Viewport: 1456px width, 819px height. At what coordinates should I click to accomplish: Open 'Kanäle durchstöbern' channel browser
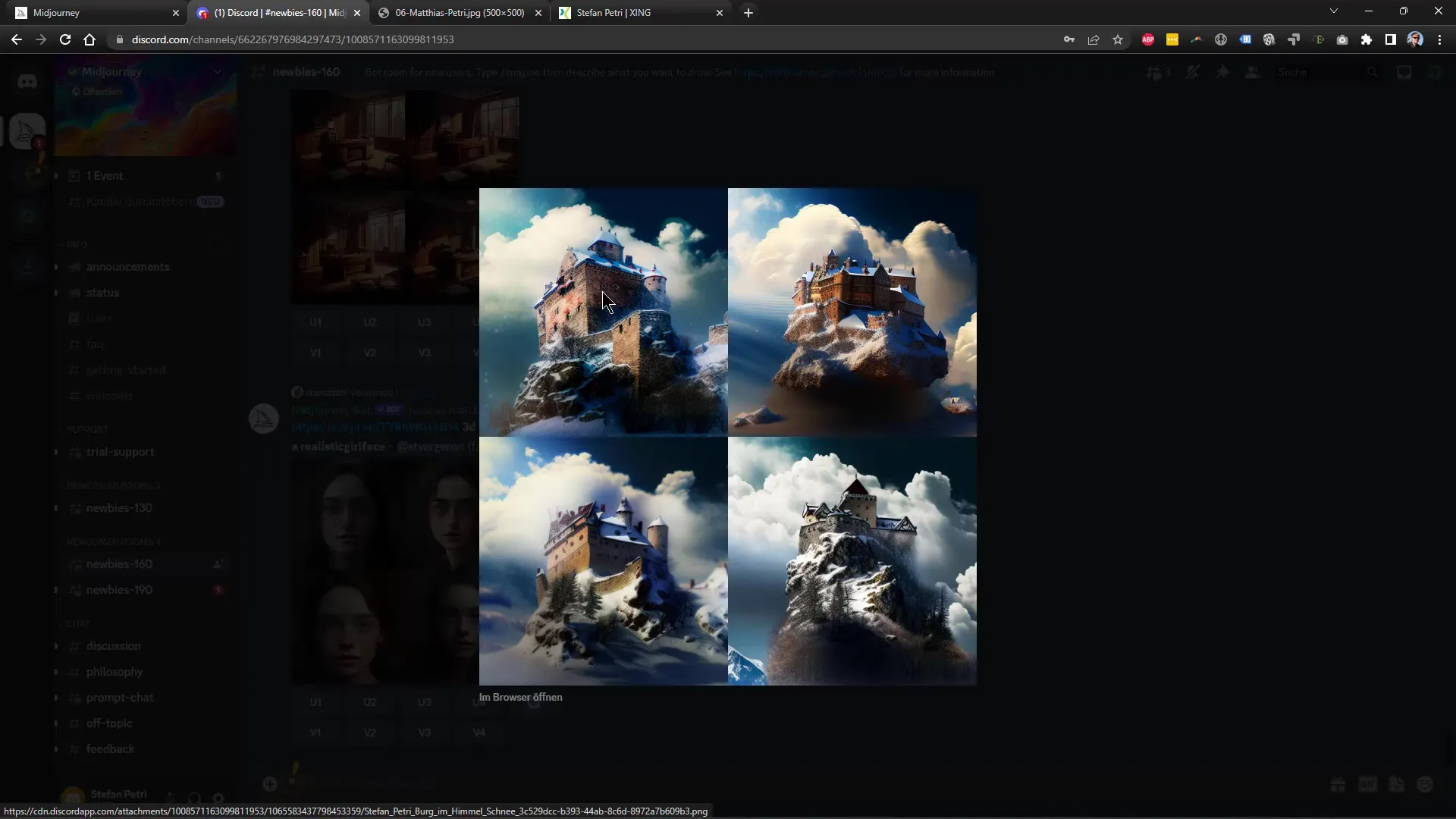(144, 202)
